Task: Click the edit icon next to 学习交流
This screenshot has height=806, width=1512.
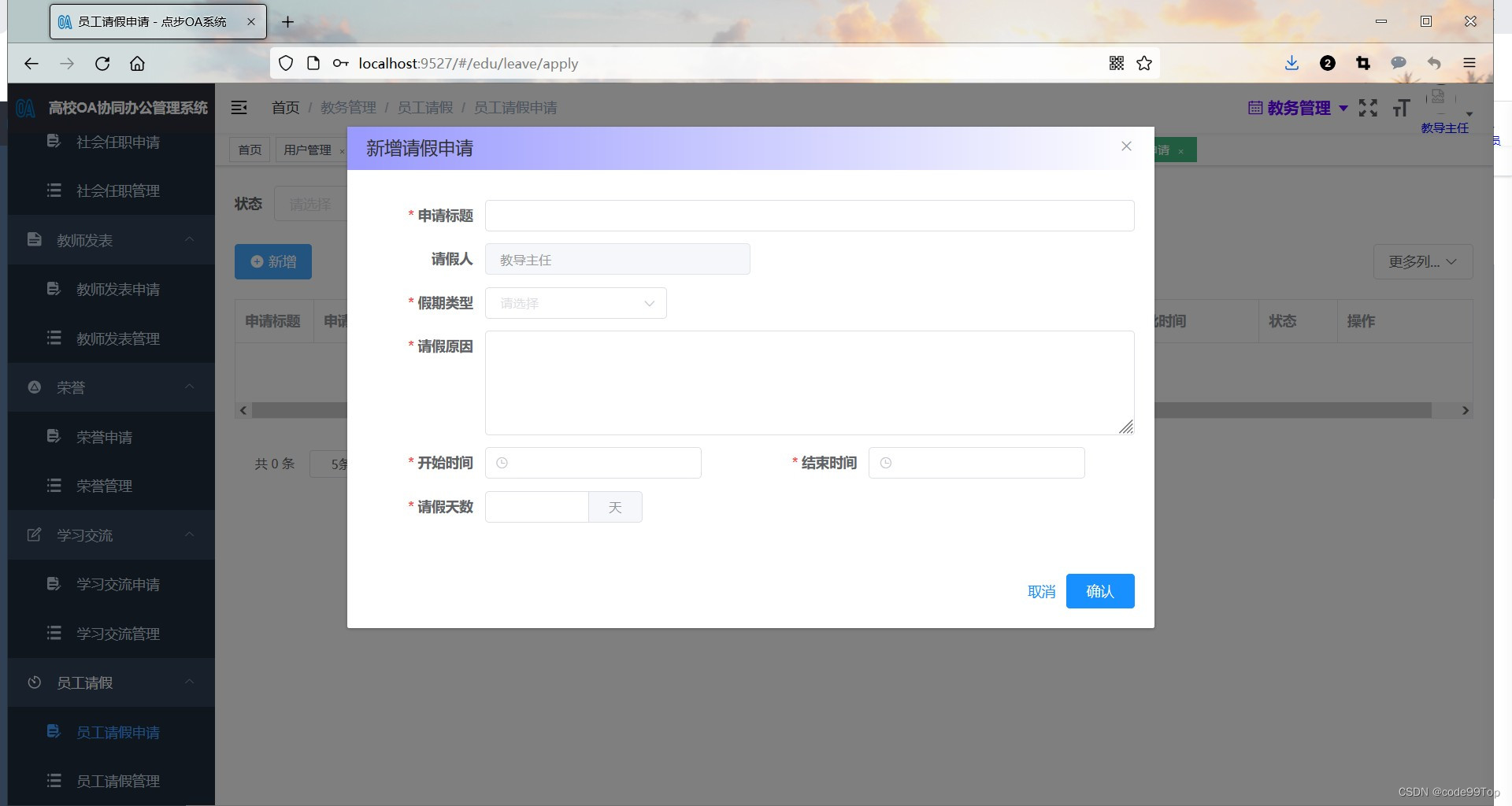Action: [34, 534]
